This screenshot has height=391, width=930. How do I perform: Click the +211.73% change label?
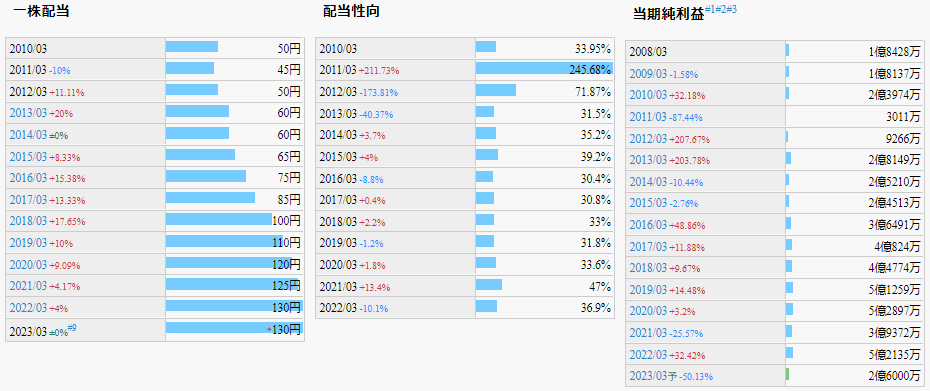point(378,71)
